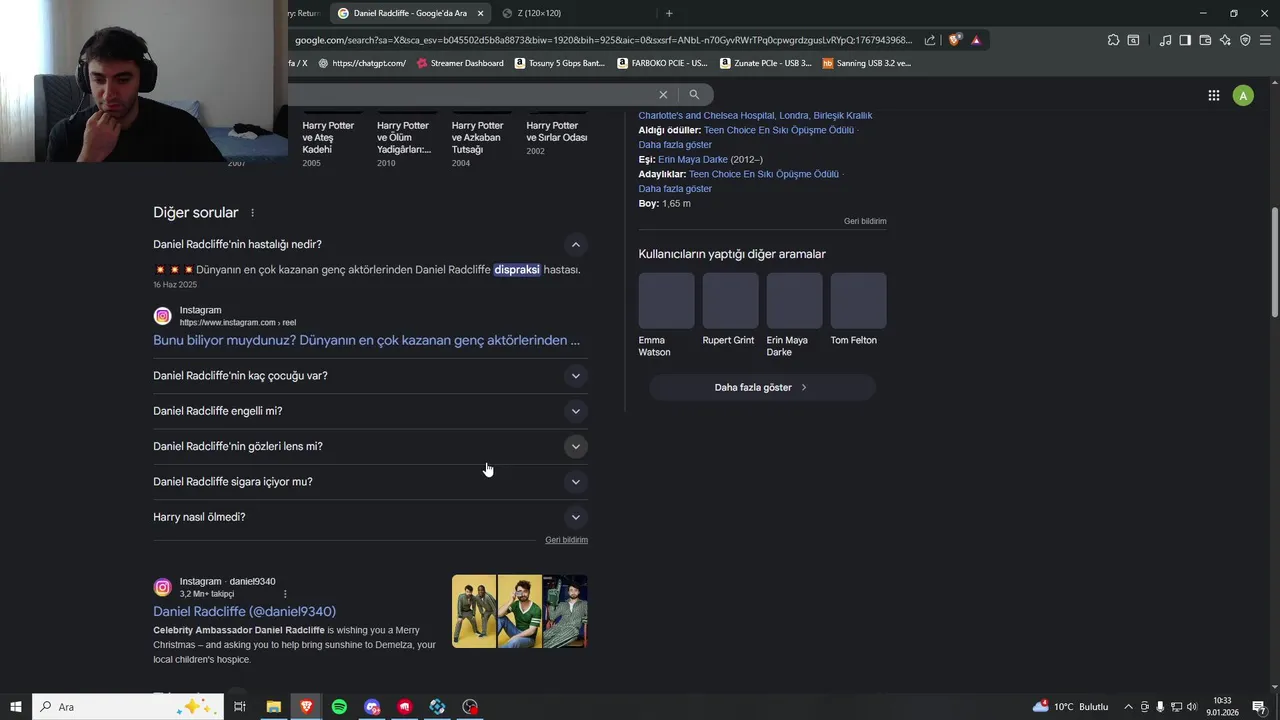Open 'Harry Potter ve Sırlar Odası' film card
This screenshot has height=720, width=1280.
pos(556,132)
